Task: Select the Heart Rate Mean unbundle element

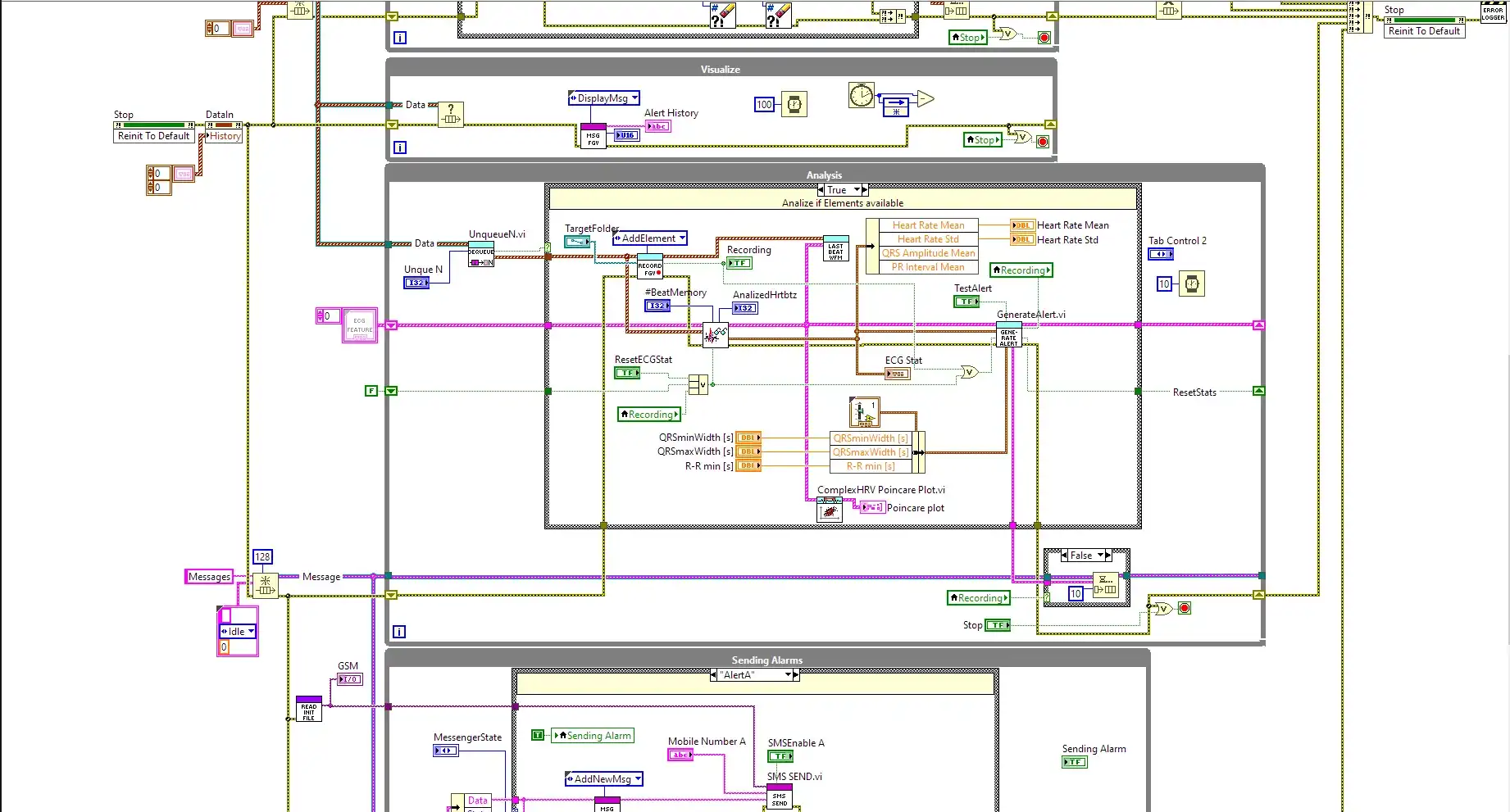Action: [x=928, y=225]
